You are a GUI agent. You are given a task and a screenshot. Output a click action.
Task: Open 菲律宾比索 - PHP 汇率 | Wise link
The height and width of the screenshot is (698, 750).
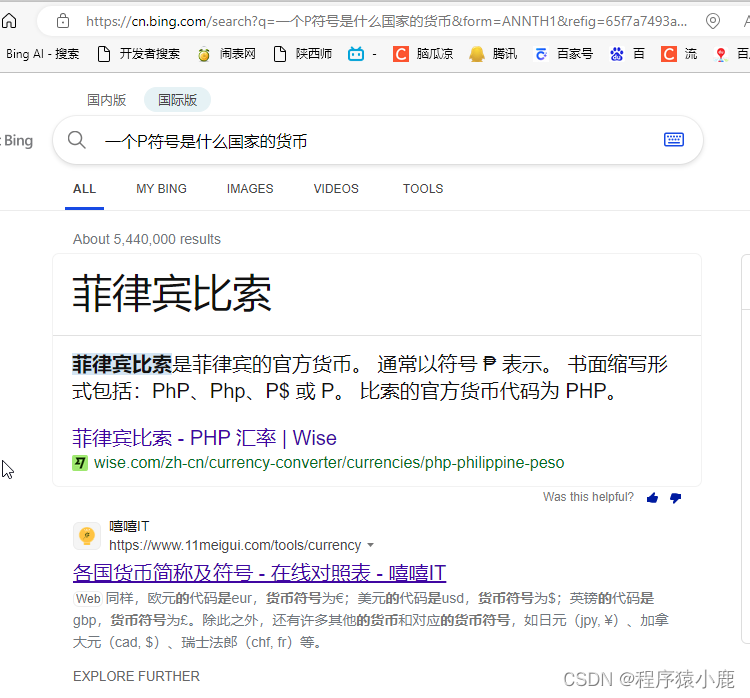pos(204,438)
